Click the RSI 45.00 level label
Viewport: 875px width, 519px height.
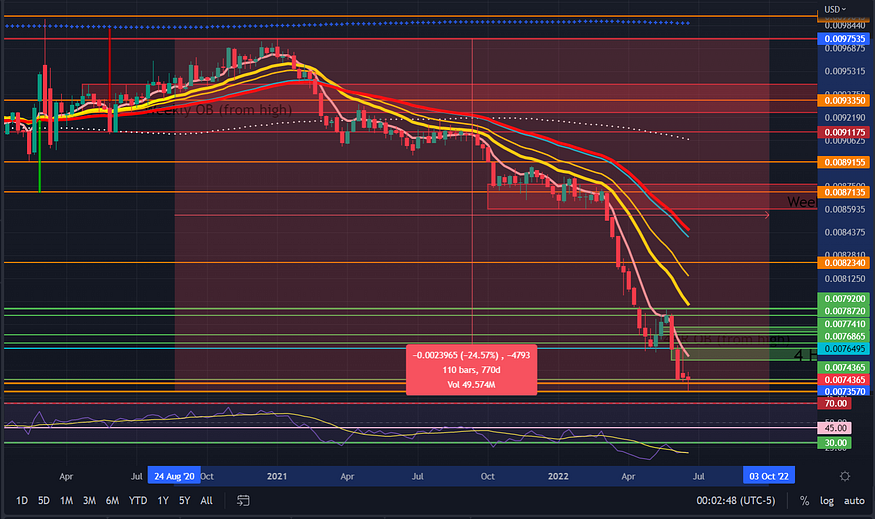834,428
